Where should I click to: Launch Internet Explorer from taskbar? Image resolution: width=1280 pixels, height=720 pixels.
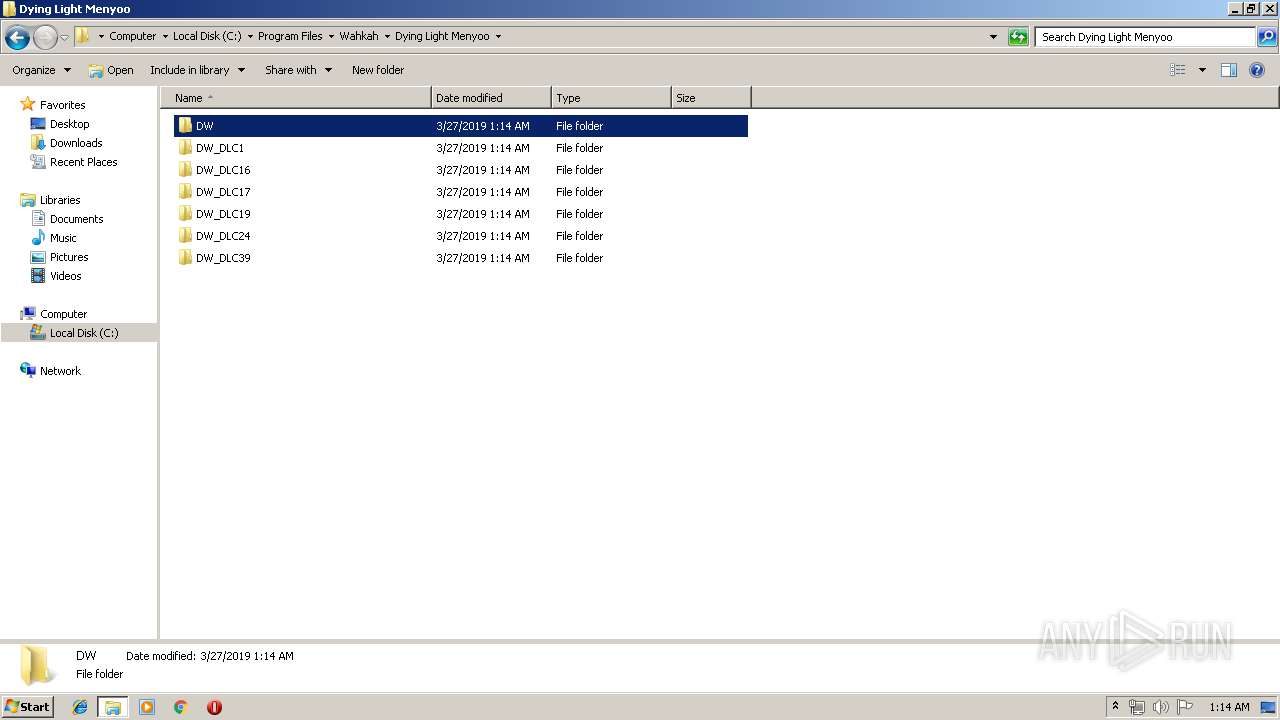(x=80, y=707)
